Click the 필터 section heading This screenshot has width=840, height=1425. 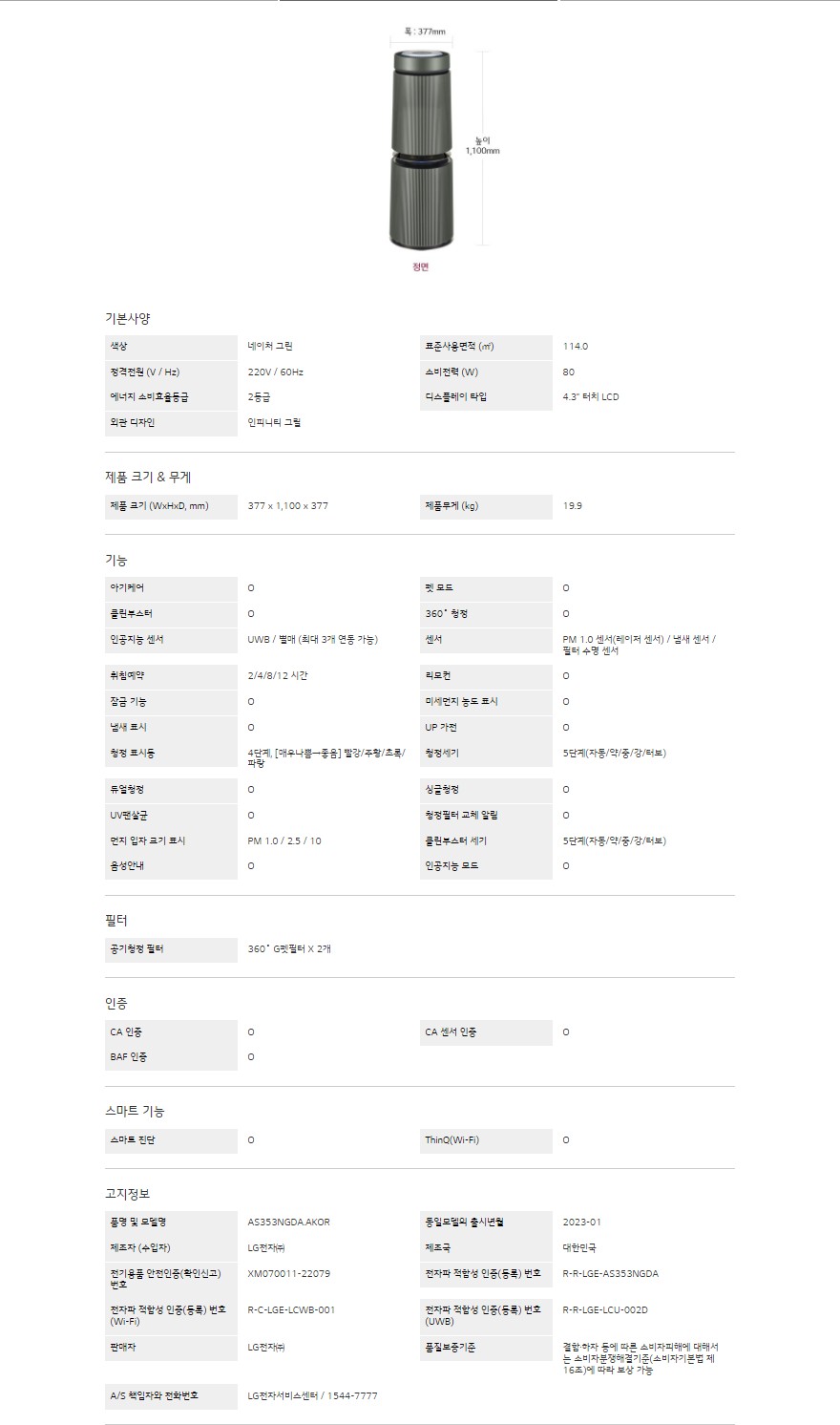tap(115, 921)
